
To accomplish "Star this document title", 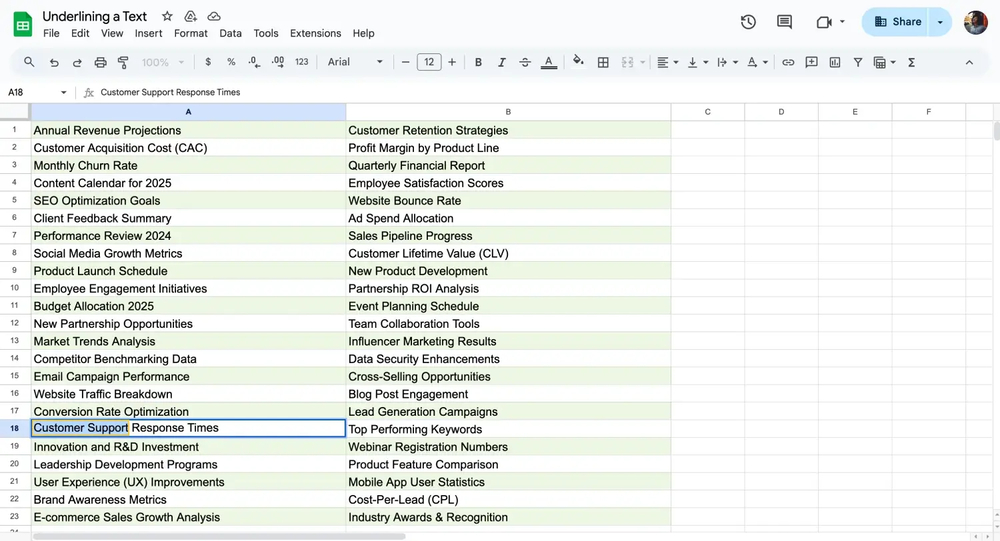I will 167,17.
